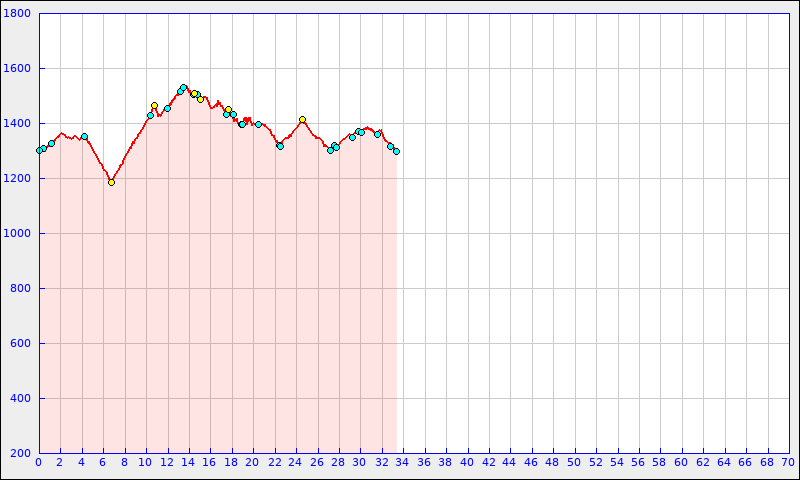Viewport: 800px width, 480px height.
Task: Select the yellow marker near distance 24.6
Action: (302, 119)
